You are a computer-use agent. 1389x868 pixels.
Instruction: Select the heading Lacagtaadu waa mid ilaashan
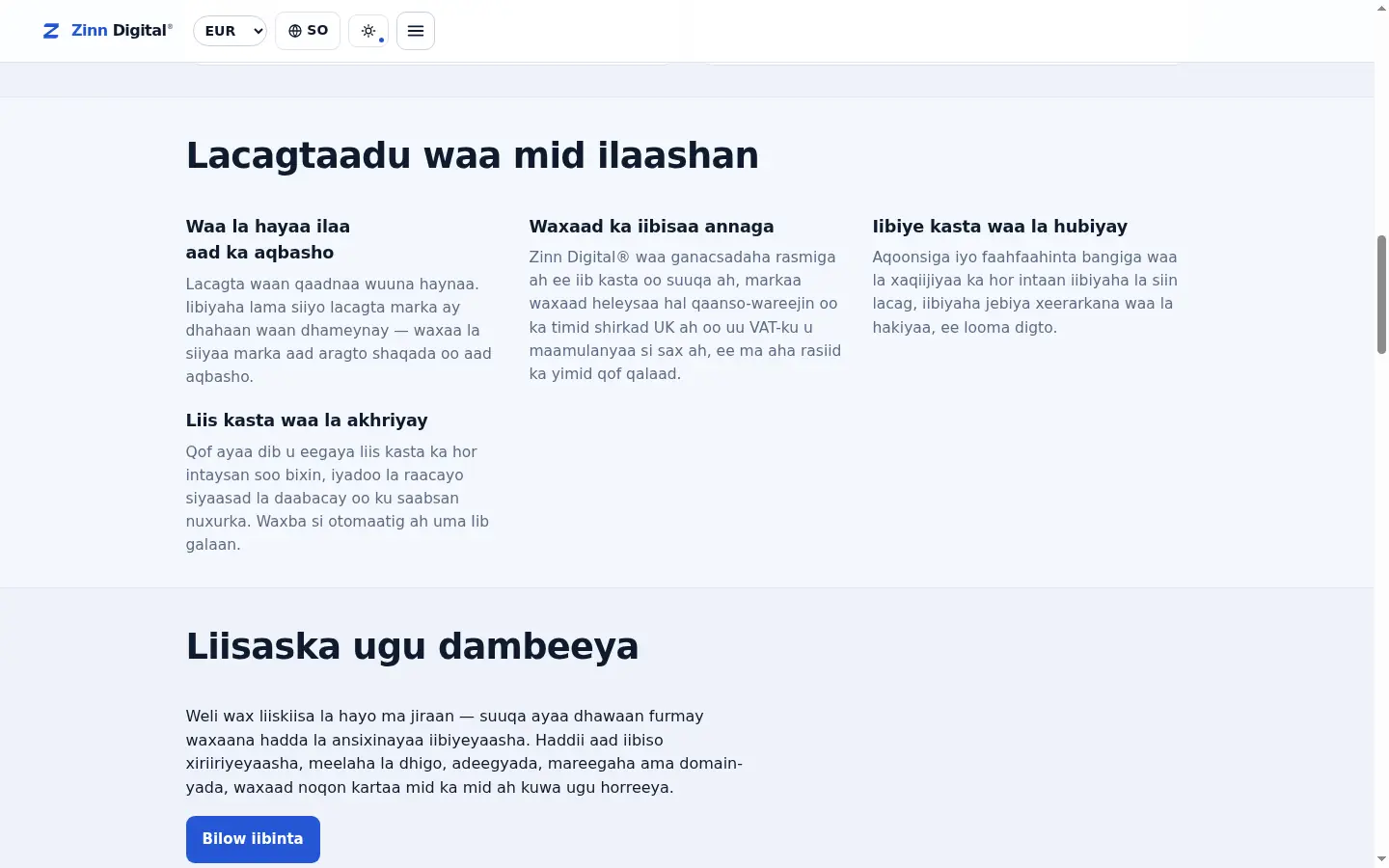(473, 155)
